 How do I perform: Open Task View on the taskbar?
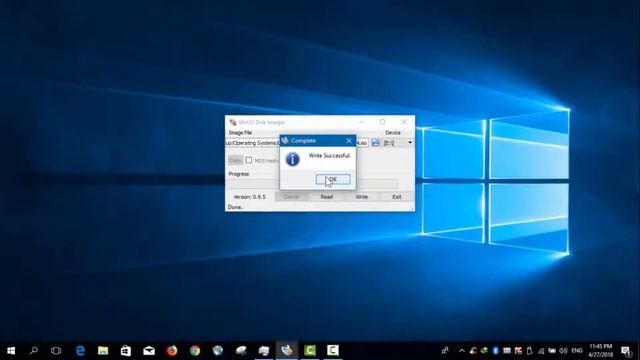(56, 351)
